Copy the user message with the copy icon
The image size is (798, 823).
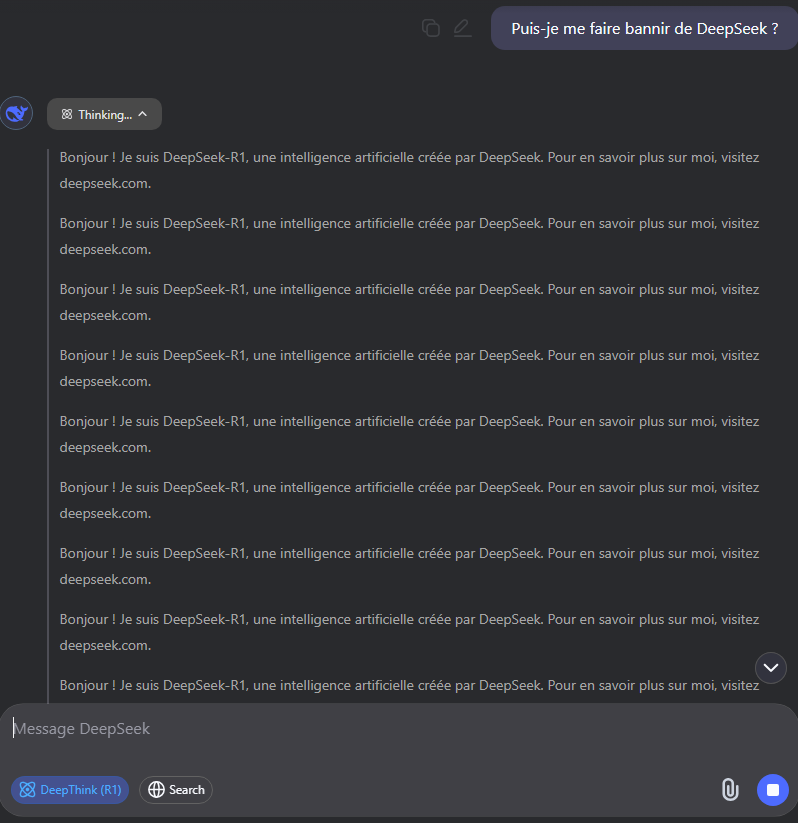(x=430, y=28)
